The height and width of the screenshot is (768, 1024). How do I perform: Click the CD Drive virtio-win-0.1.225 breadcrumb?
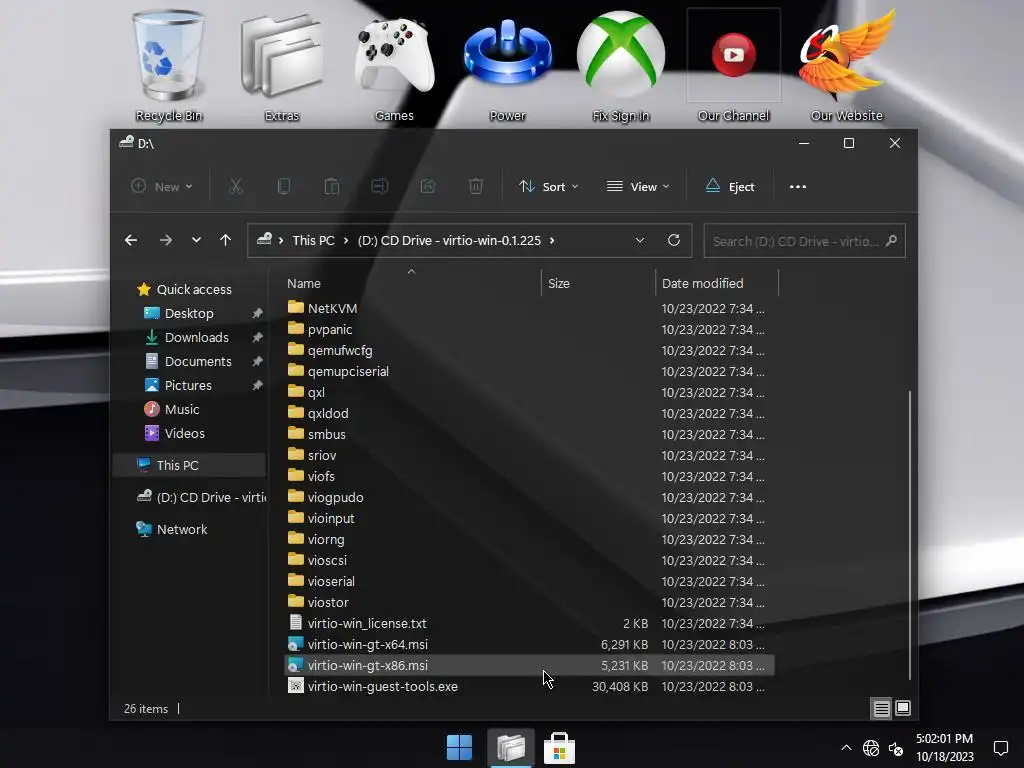(x=449, y=240)
